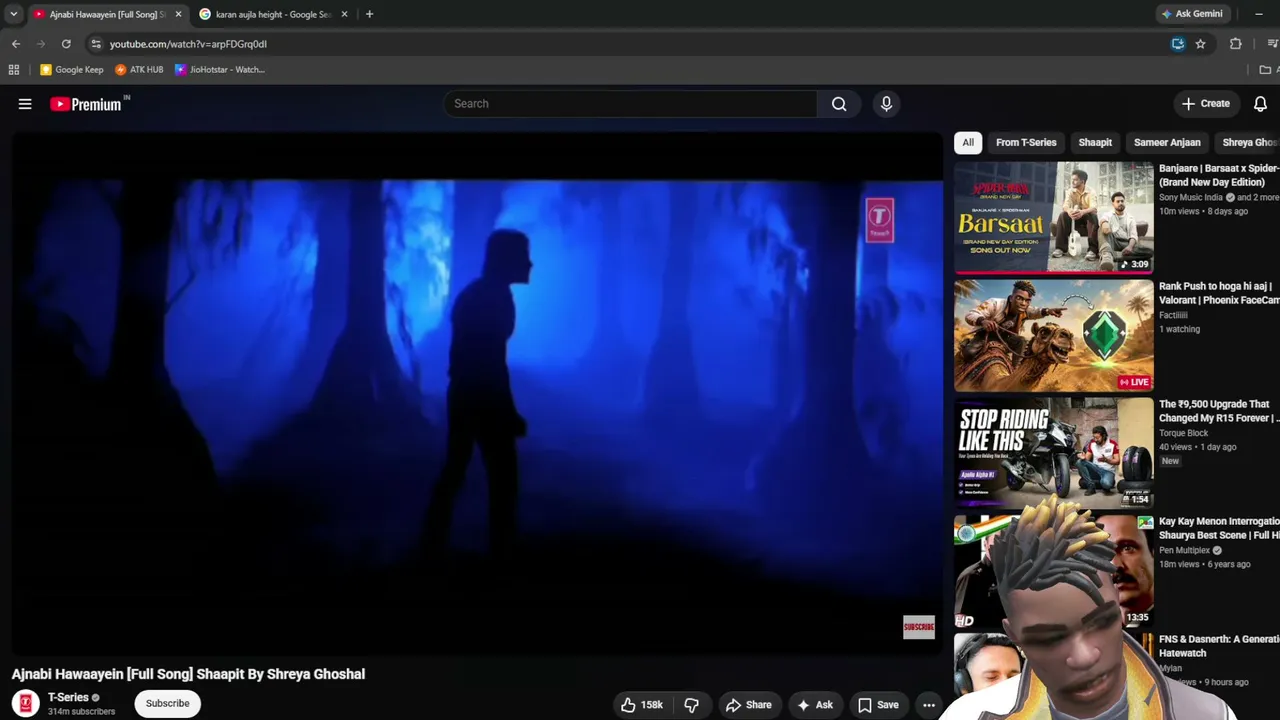Open the Stop Riding Like This thumbnail

point(1054,453)
